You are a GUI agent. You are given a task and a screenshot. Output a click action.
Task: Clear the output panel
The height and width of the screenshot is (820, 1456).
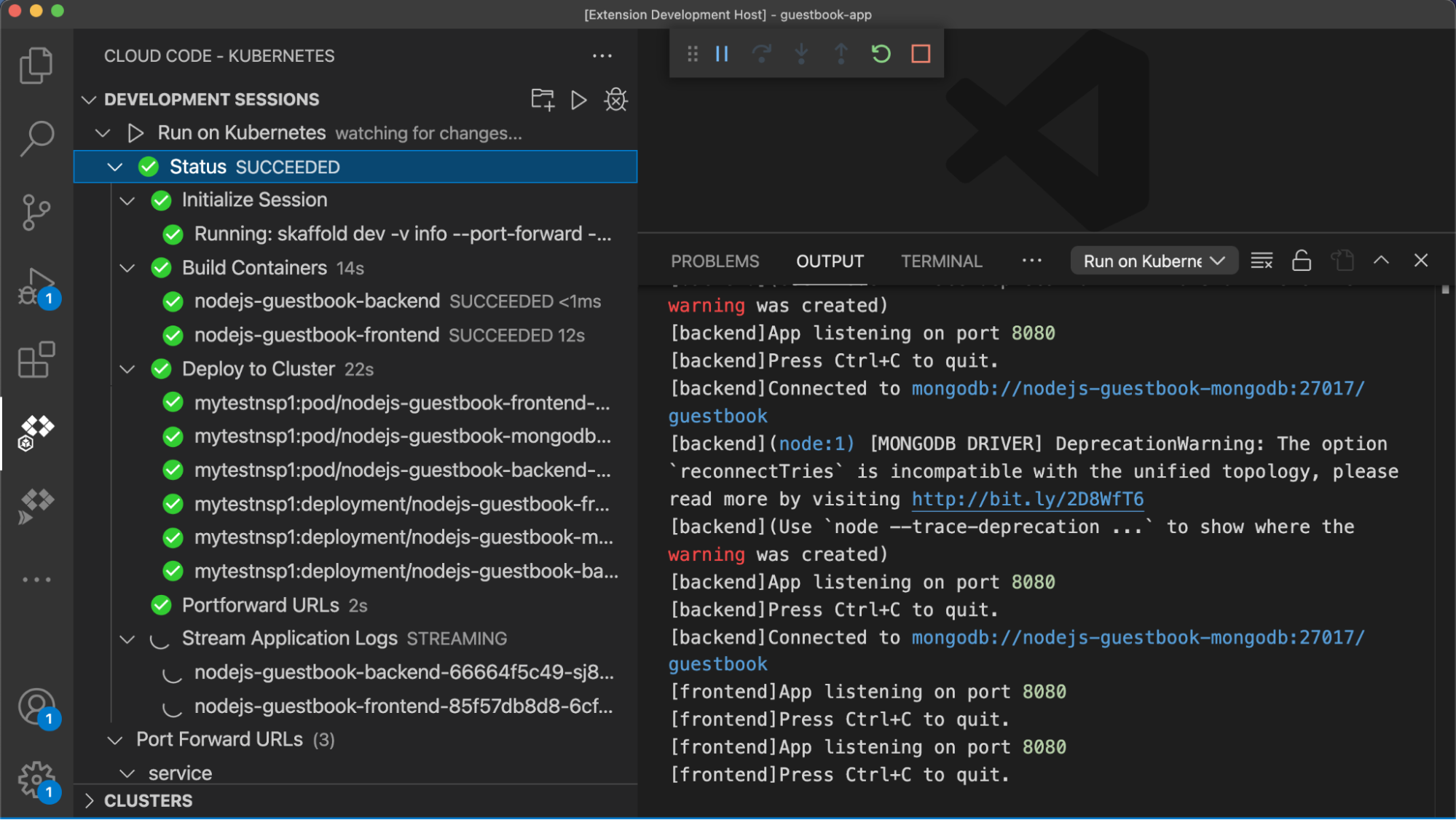point(1262,261)
